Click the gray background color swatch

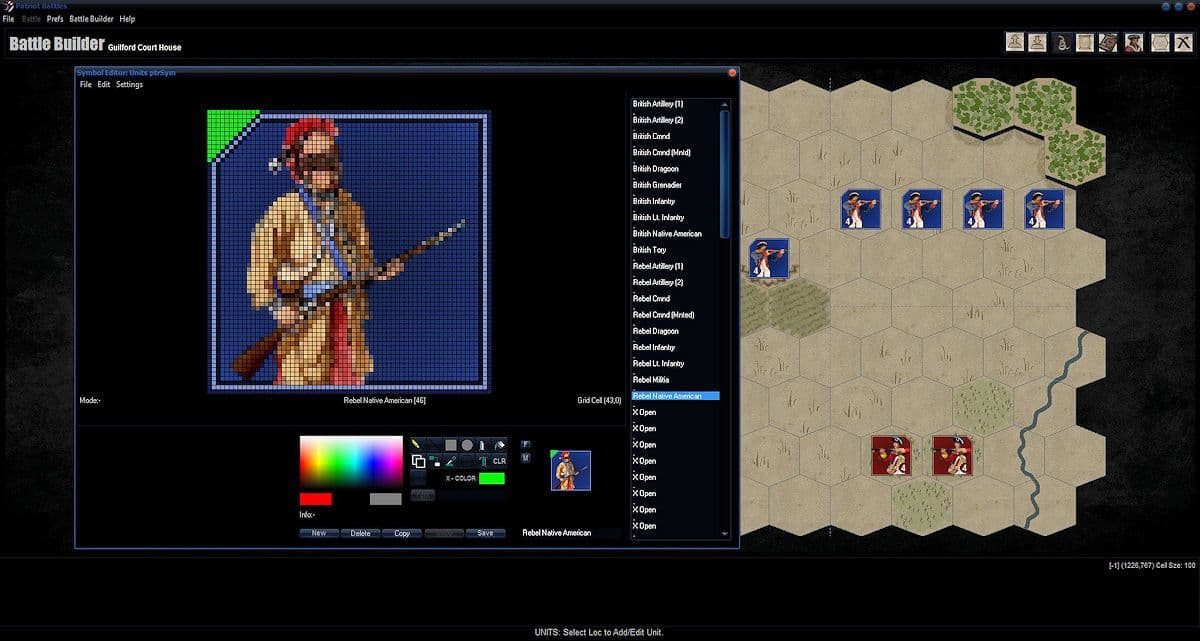pyautogui.click(x=385, y=499)
